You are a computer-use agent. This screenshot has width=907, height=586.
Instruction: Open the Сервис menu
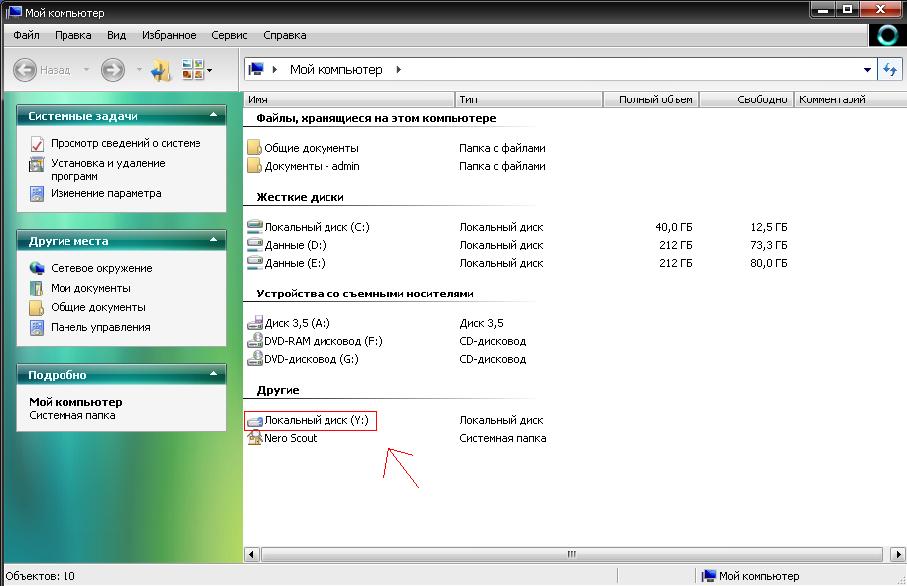(x=230, y=35)
